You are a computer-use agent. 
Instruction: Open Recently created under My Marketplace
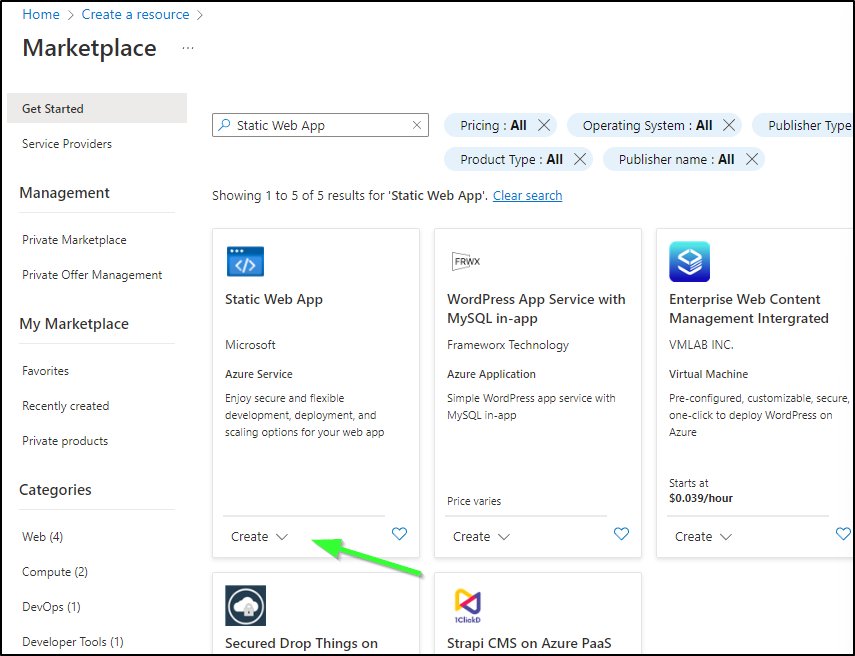point(65,406)
